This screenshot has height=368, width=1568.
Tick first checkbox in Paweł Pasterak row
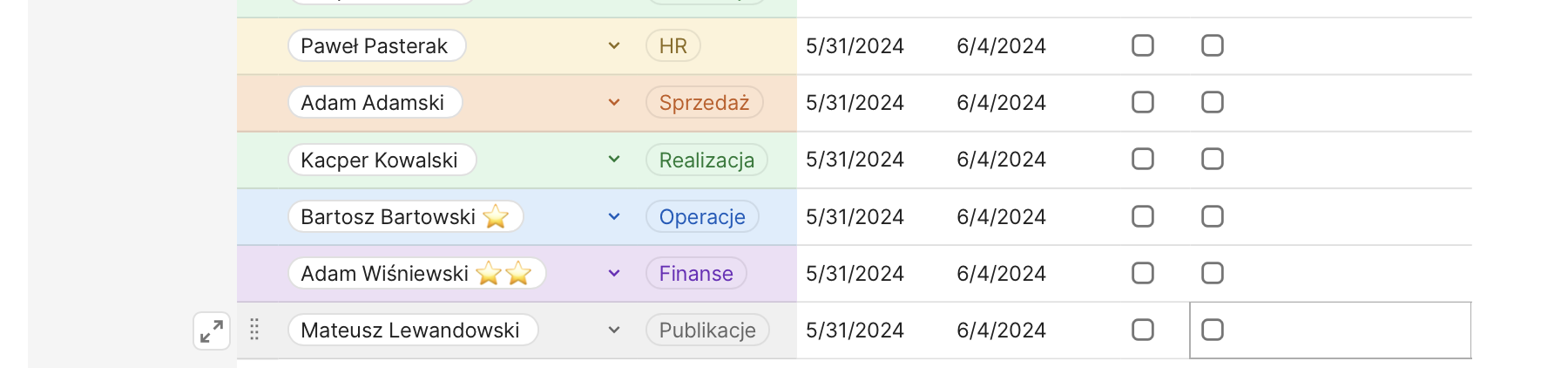point(1143,45)
